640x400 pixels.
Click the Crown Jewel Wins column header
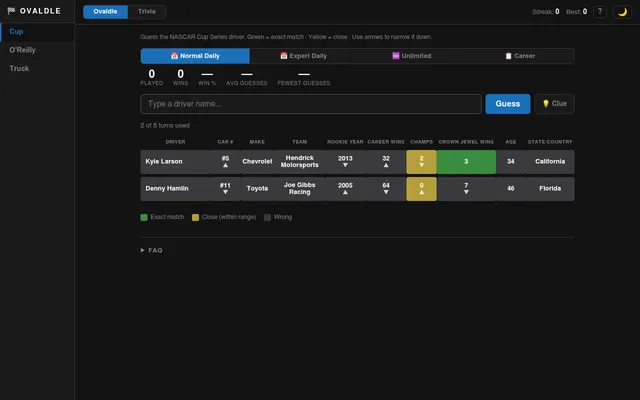[466, 142]
